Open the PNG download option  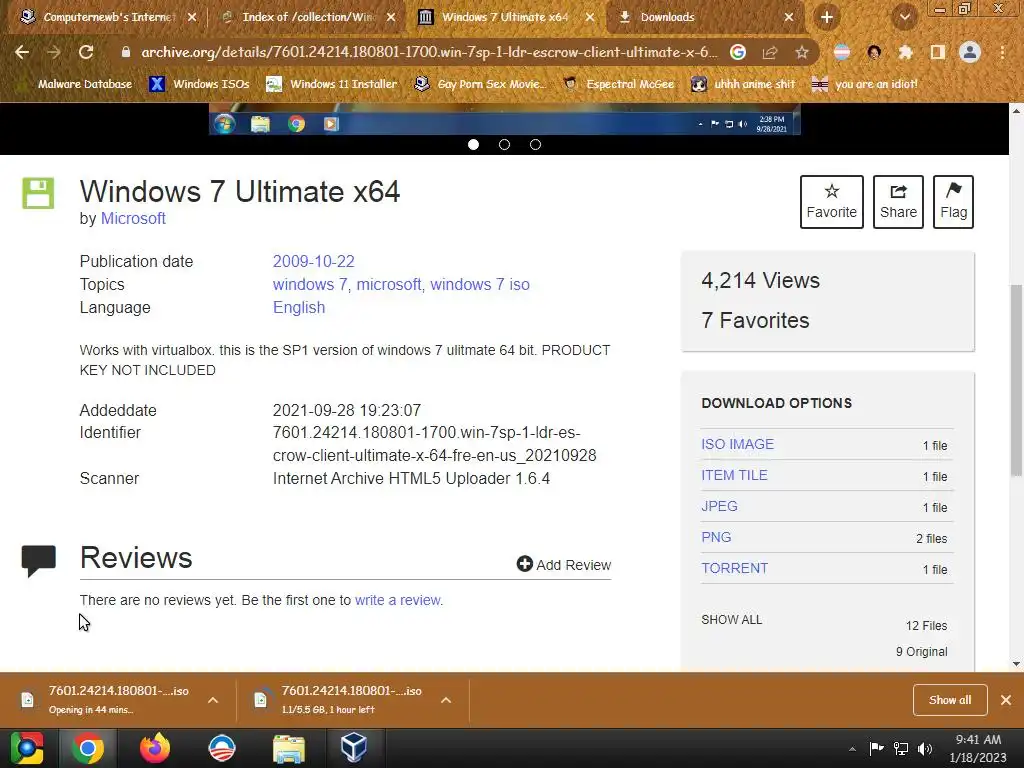[x=716, y=537]
